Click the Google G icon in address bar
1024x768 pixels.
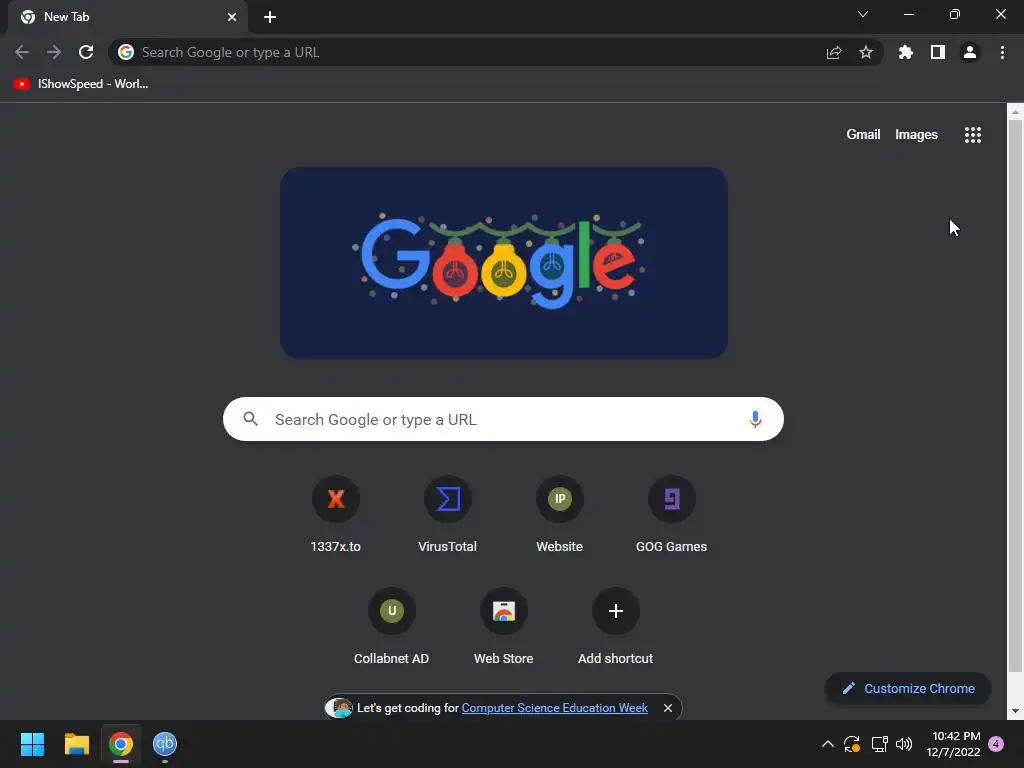pos(126,52)
